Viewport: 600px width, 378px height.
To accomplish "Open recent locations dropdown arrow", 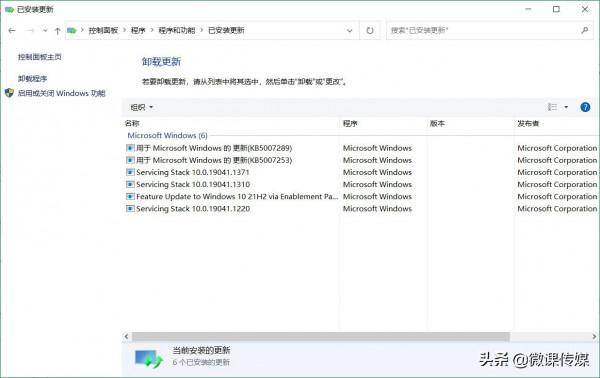I will coord(45,31).
